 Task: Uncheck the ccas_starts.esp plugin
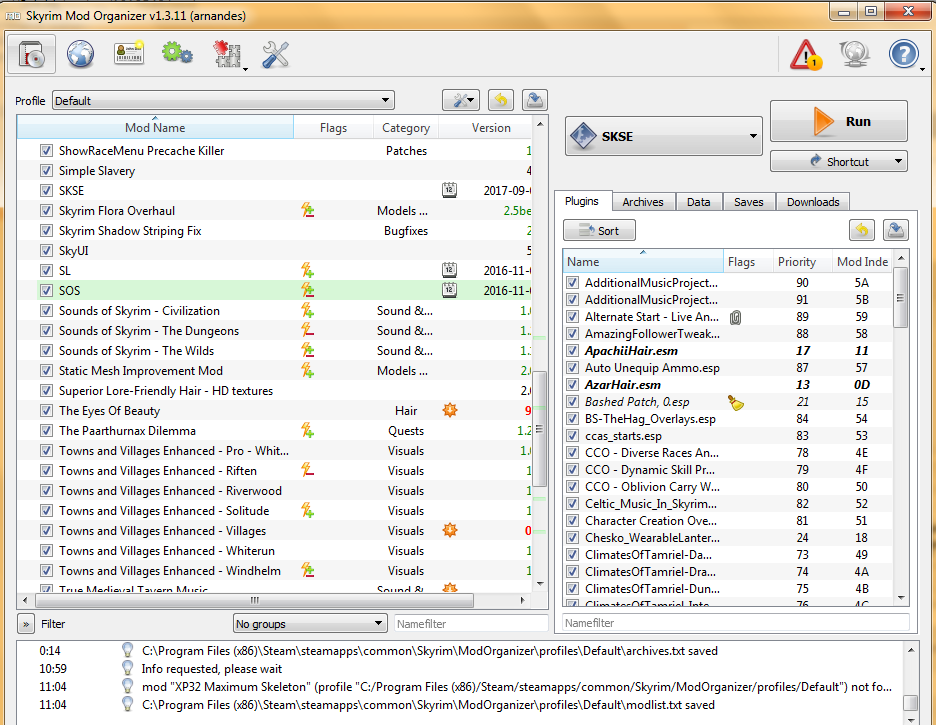(x=572, y=436)
